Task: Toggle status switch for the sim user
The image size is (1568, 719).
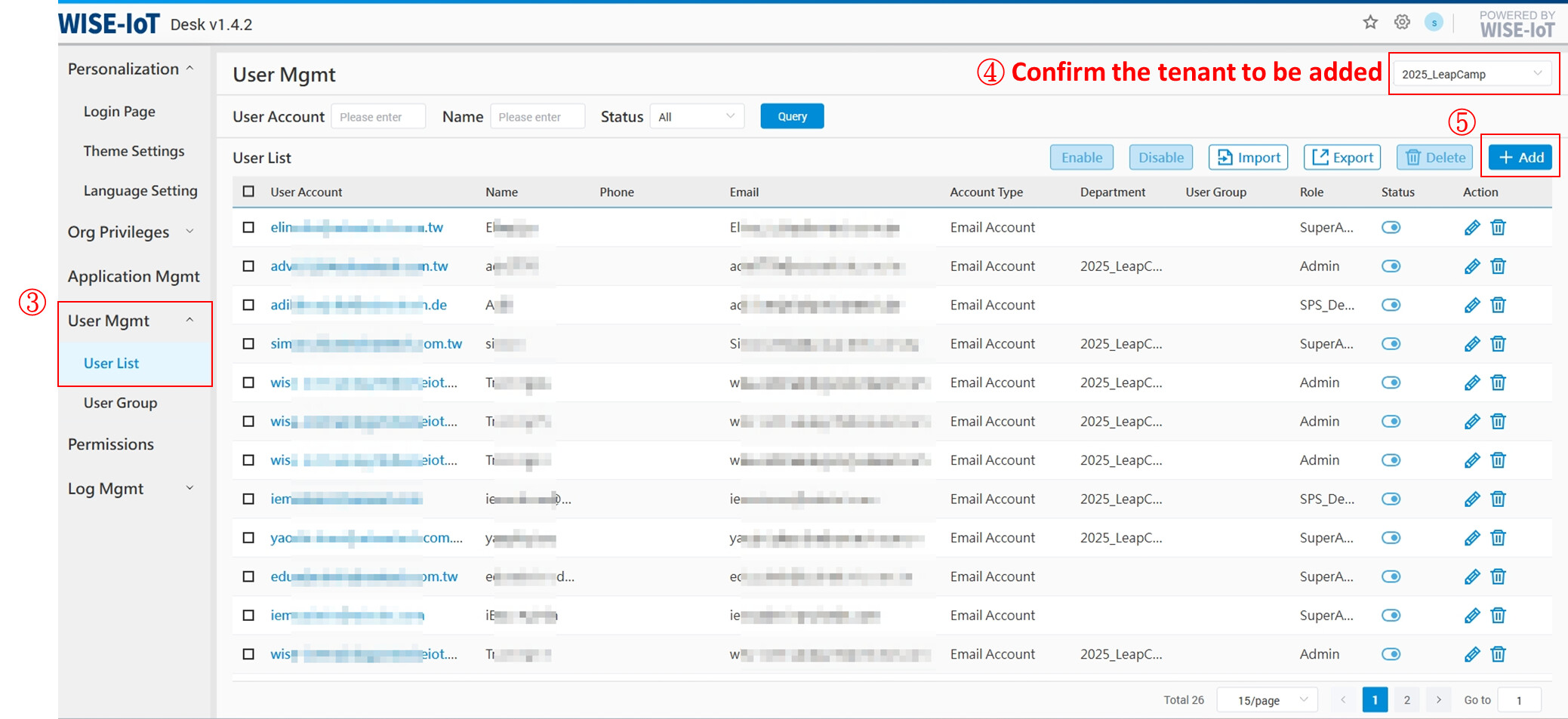Action: (1391, 344)
